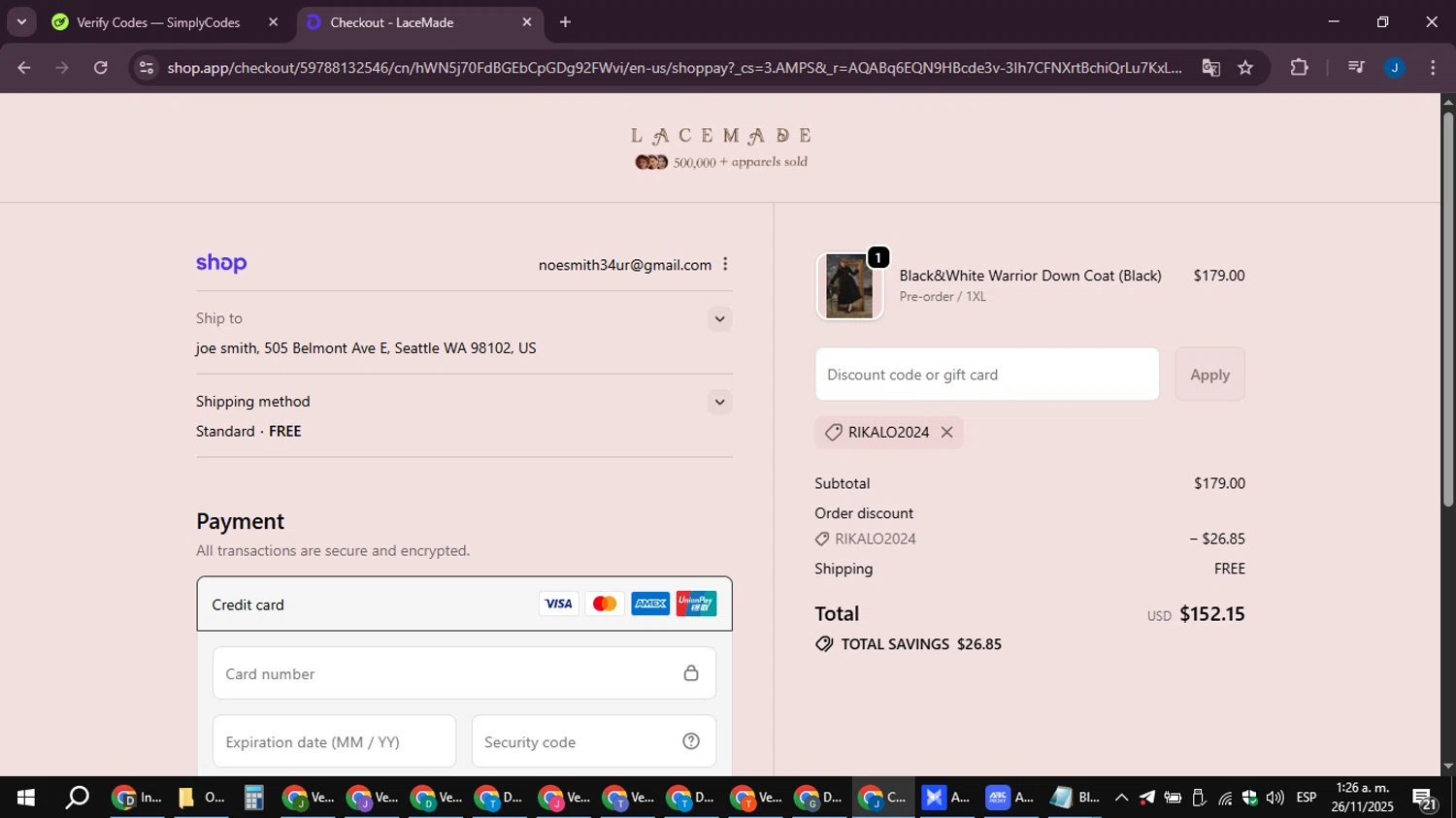This screenshot has height=818, width=1456.
Task: Click the American Express logo
Action: click(x=650, y=604)
